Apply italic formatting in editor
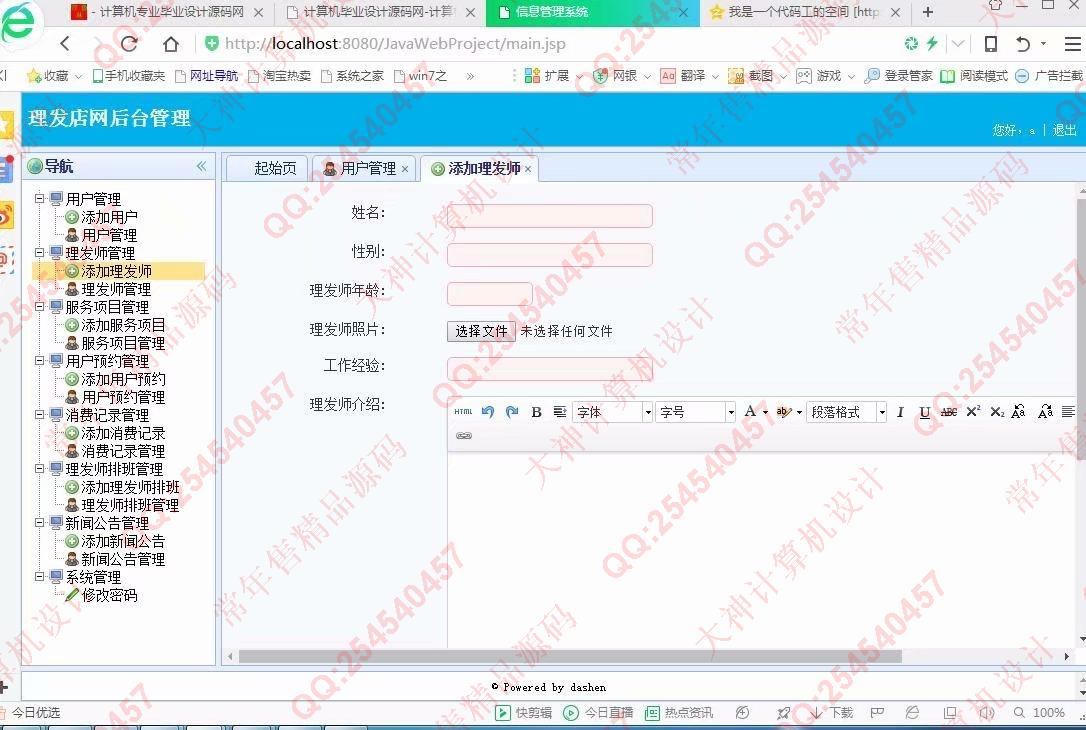Viewport: 1086px width, 730px height. click(900, 412)
